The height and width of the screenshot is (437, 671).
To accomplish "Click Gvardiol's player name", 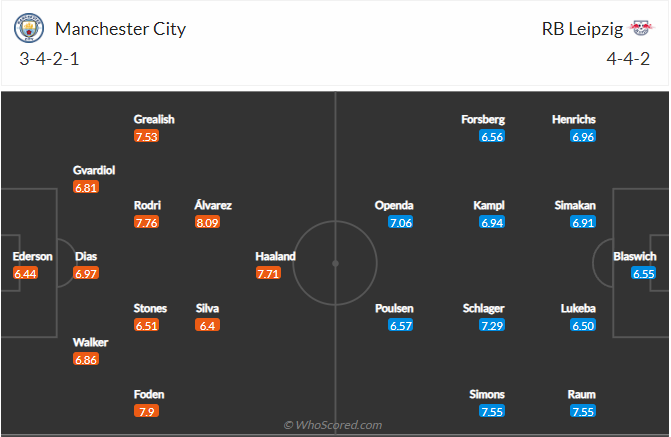I will pos(94,170).
